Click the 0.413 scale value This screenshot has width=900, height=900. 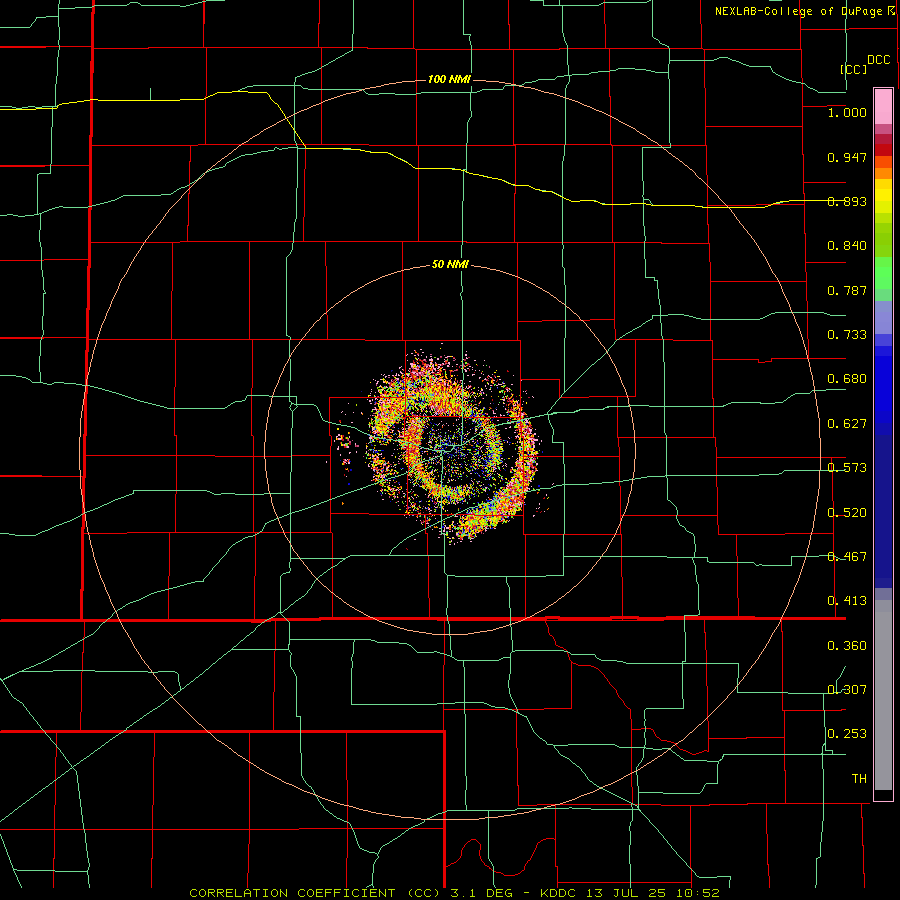point(847,601)
